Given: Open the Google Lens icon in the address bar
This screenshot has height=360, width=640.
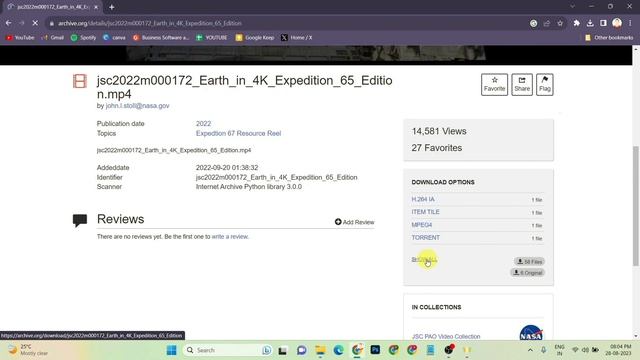Looking at the screenshot, I should click(533, 23).
